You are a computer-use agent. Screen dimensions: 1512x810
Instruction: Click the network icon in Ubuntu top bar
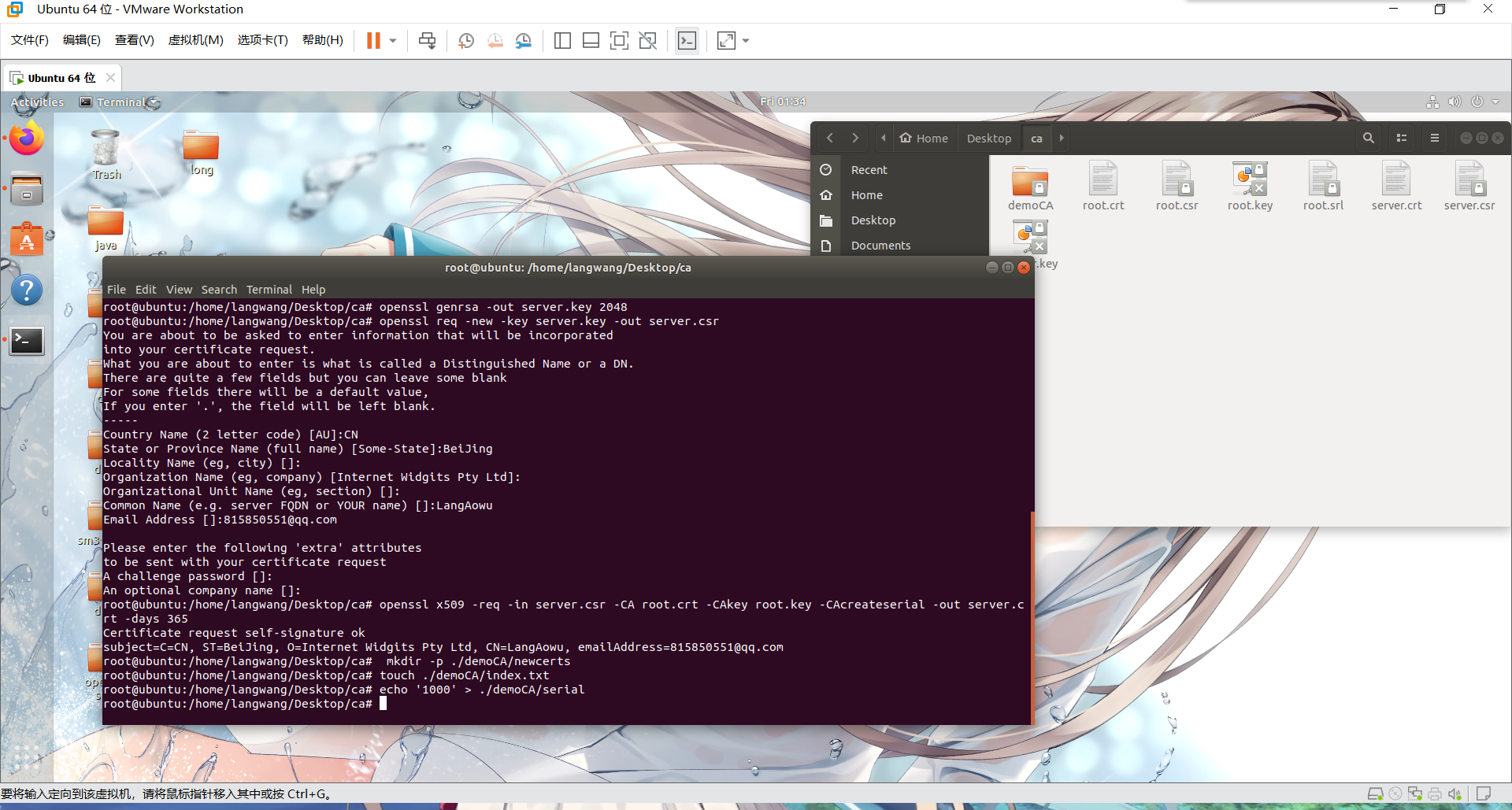[1432, 102]
